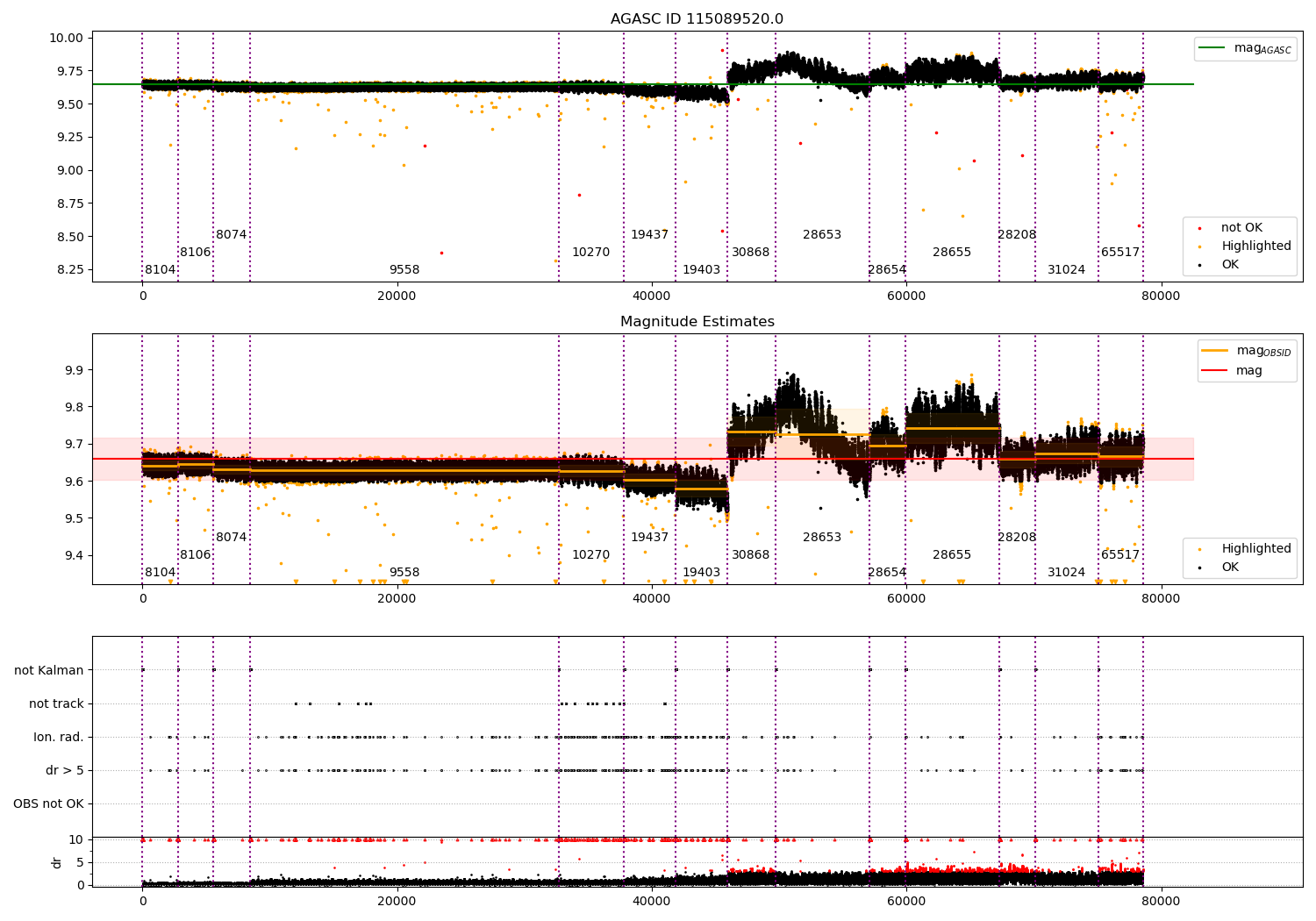This screenshot has height=921, width=1316.
Task: Click the "not track" axis label
Action: [56, 704]
